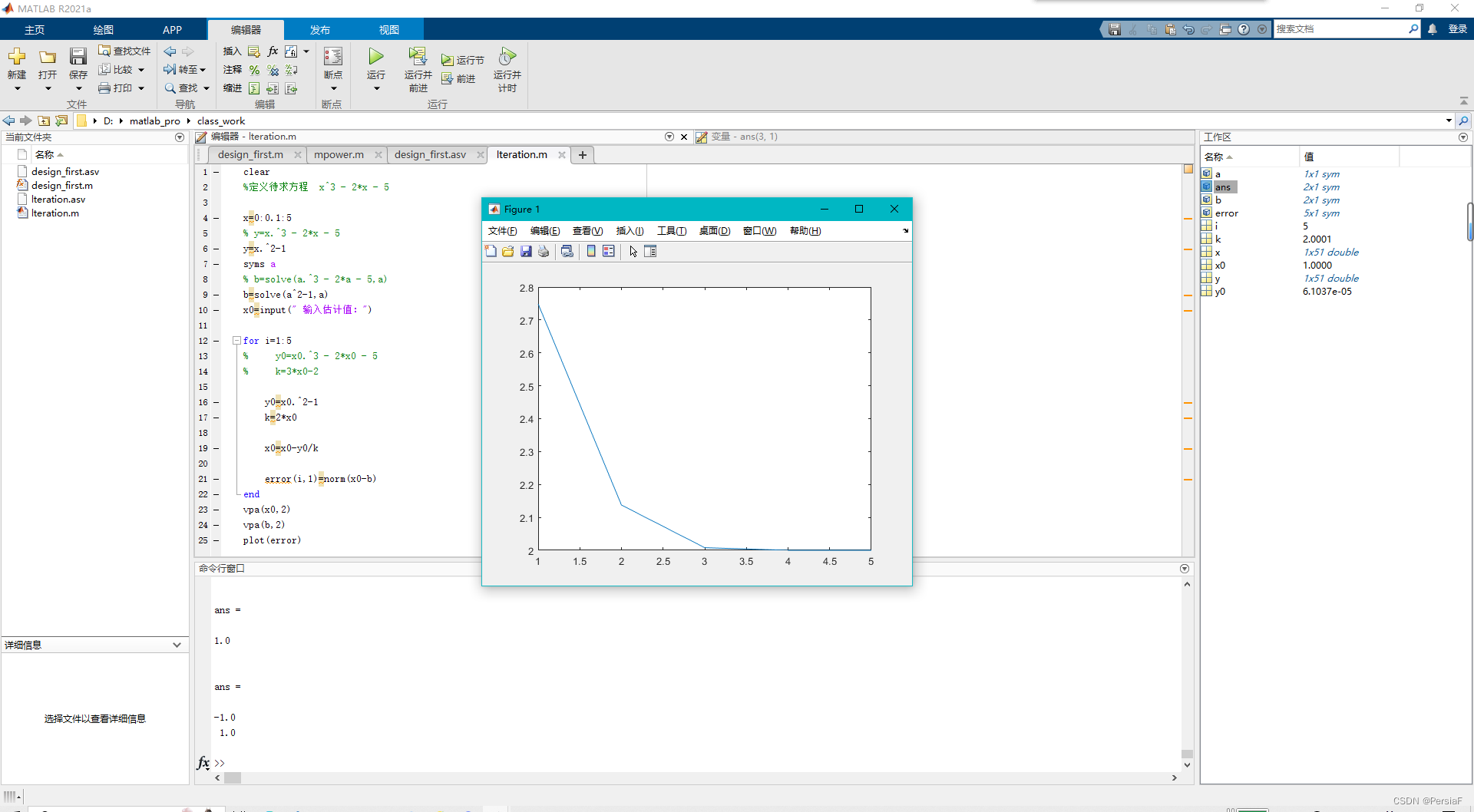
Task: Open the Go To (转至) dropdown
Action: (203, 70)
